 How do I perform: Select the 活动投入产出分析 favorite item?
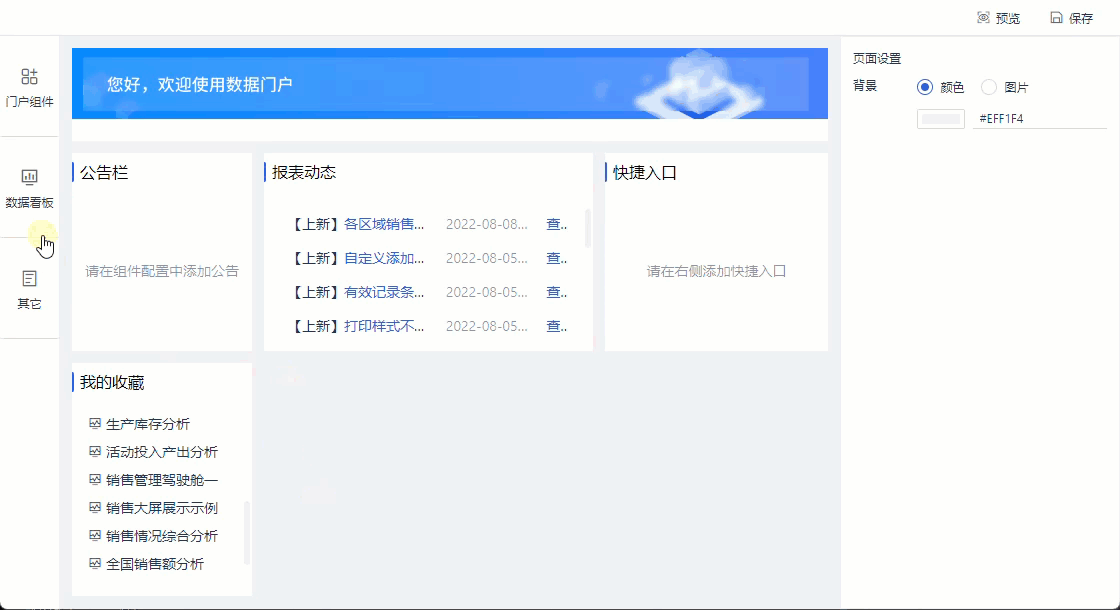[161, 452]
